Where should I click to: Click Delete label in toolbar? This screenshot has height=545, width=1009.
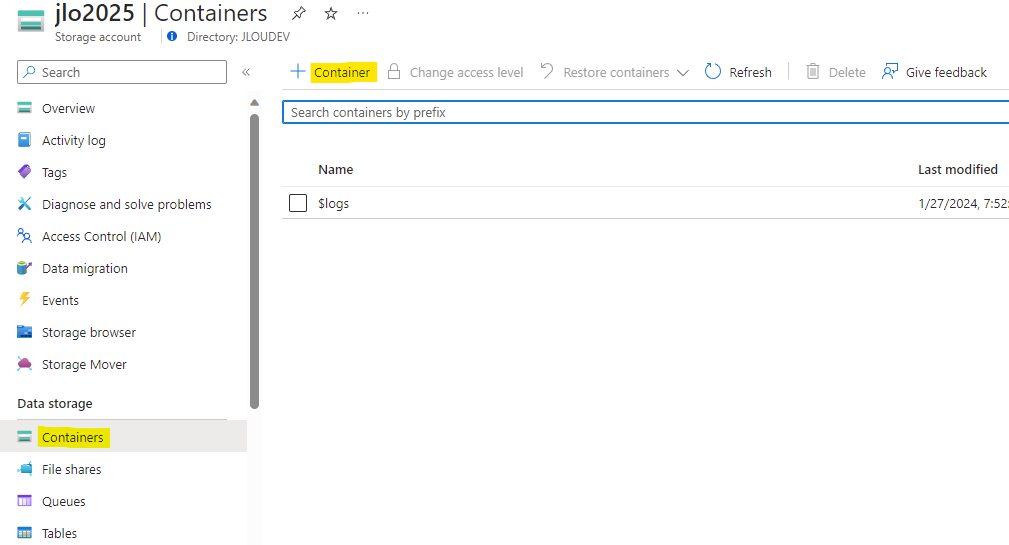point(847,73)
